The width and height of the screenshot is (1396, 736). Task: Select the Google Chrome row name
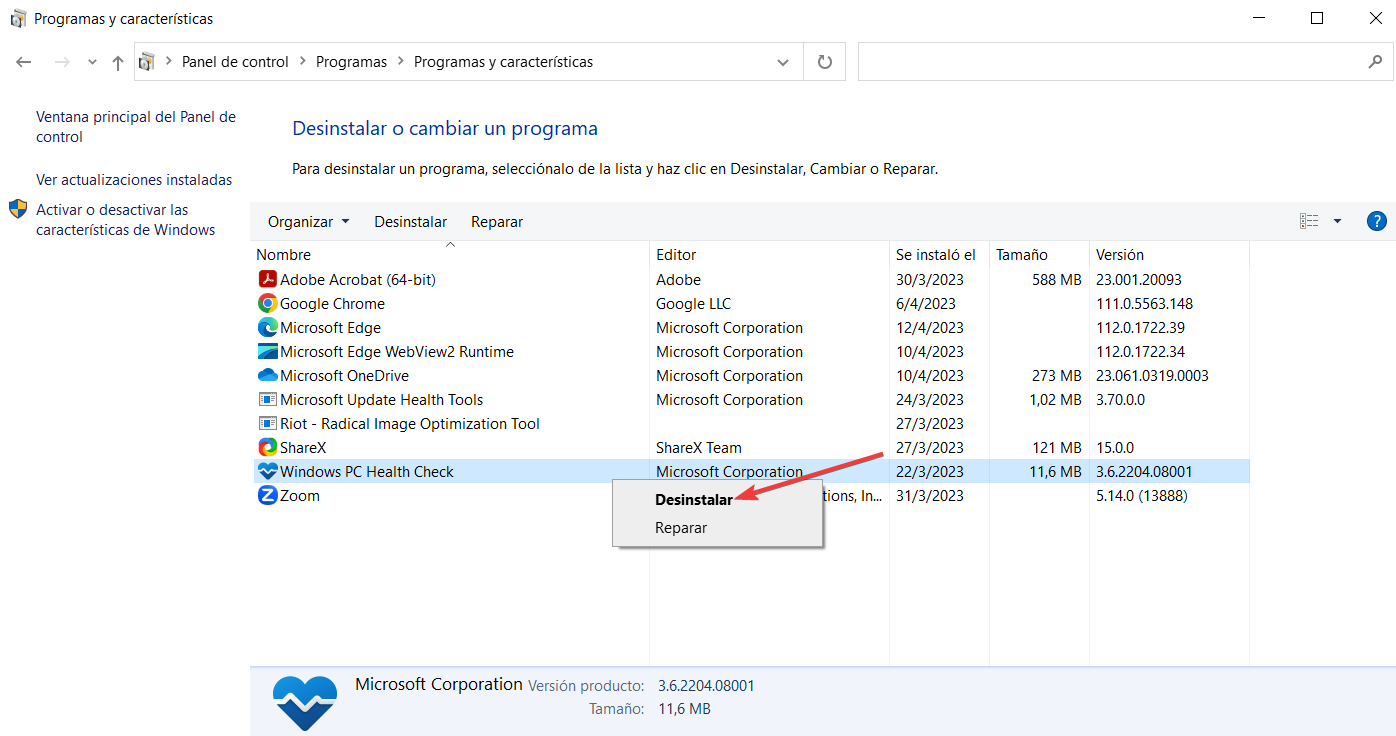point(332,304)
